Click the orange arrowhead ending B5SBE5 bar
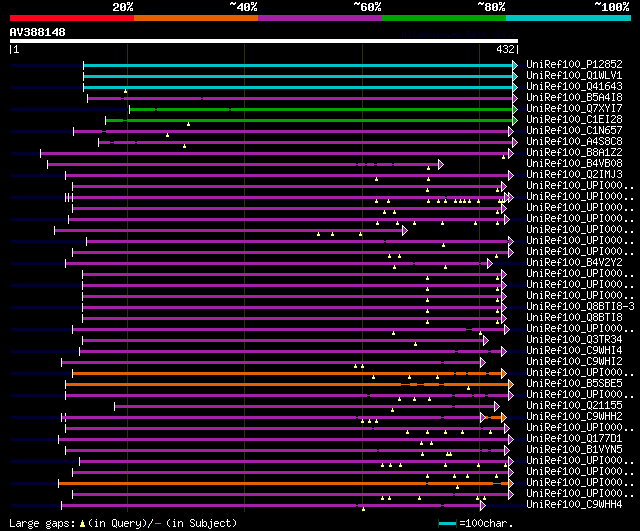640x531 pixels. [x=511, y=384]
